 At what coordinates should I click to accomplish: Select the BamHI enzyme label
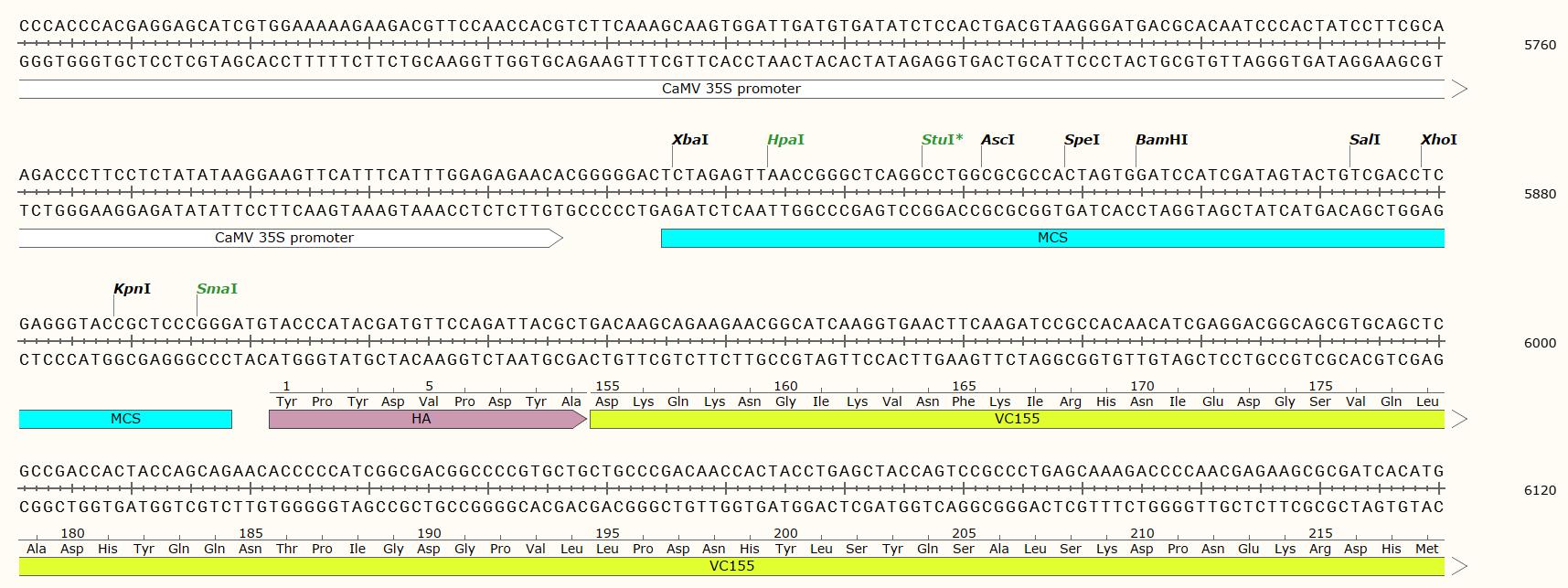(1161, 140)
